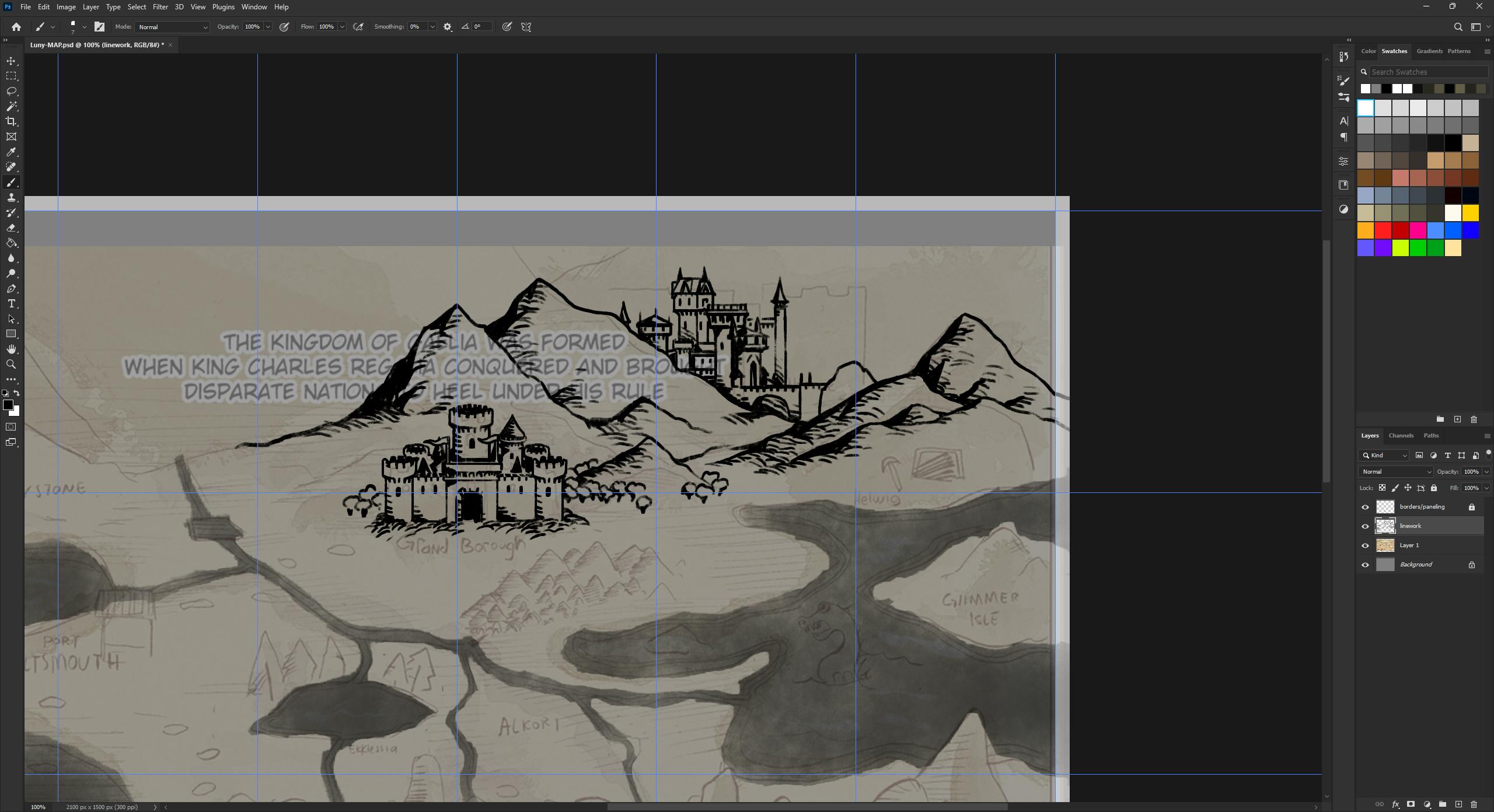Select the Eyedropper tool
The height and width of the screenshot is (812, 1494).
point(11,152)
